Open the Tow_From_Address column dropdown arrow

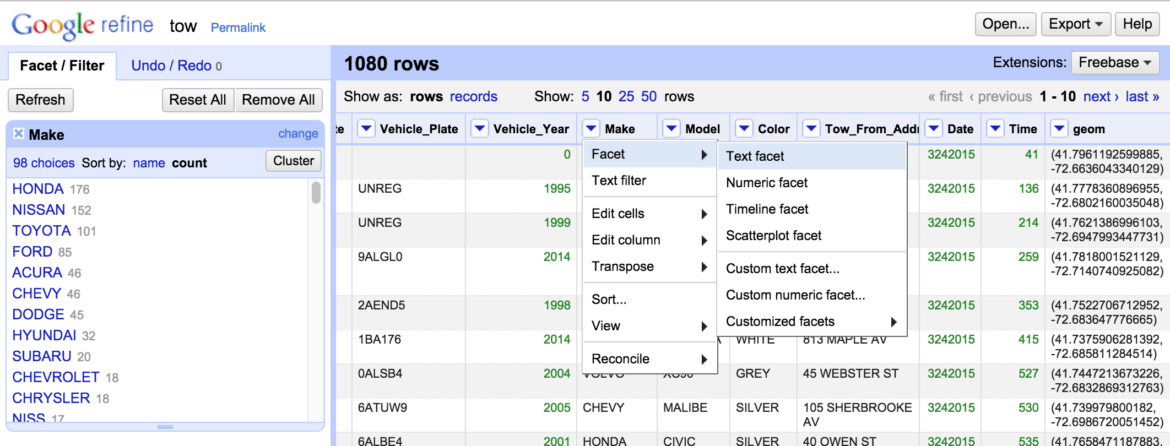(x=812, y=129)
